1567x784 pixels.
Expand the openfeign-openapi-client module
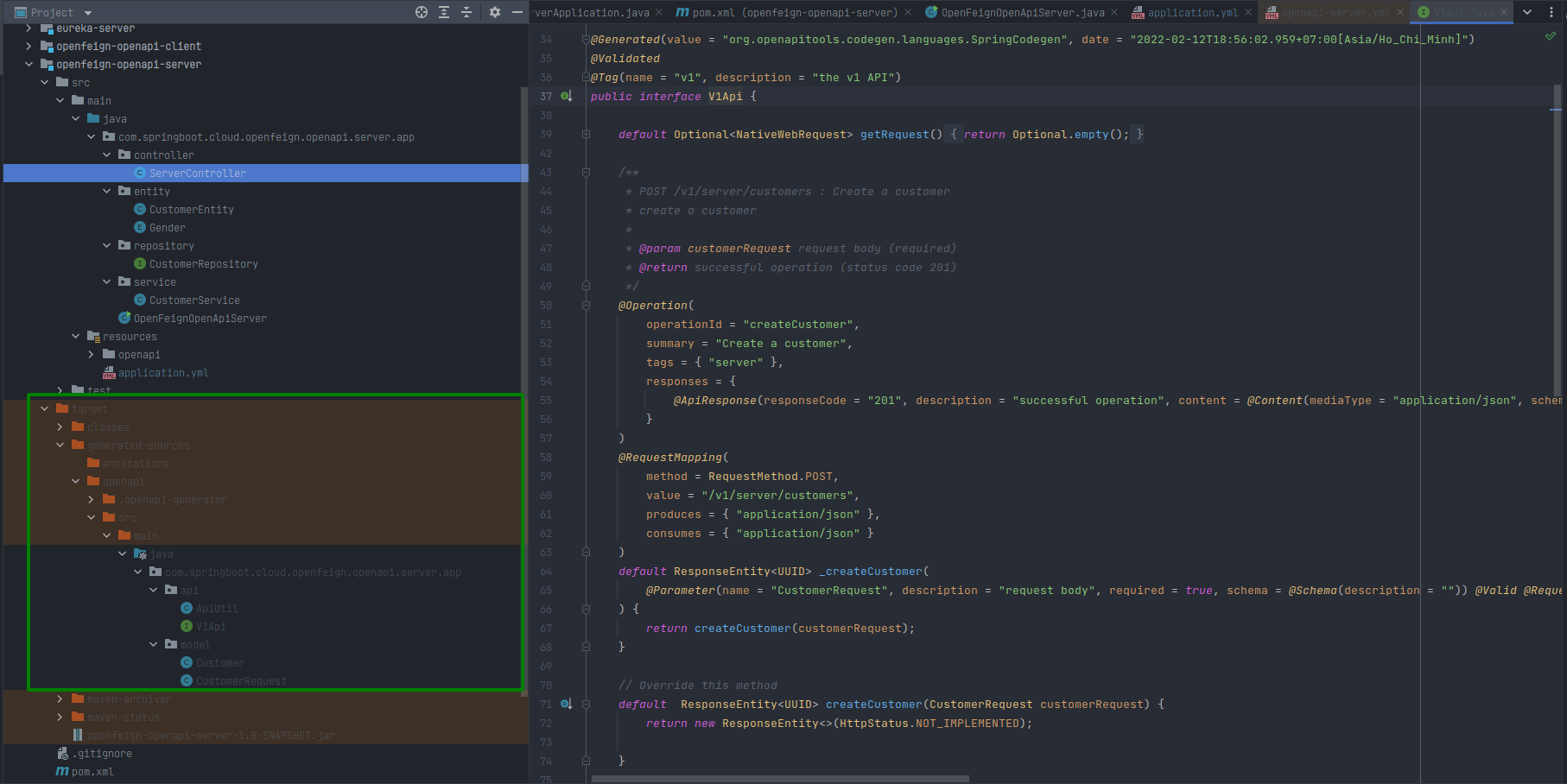[x=29, y=46]
